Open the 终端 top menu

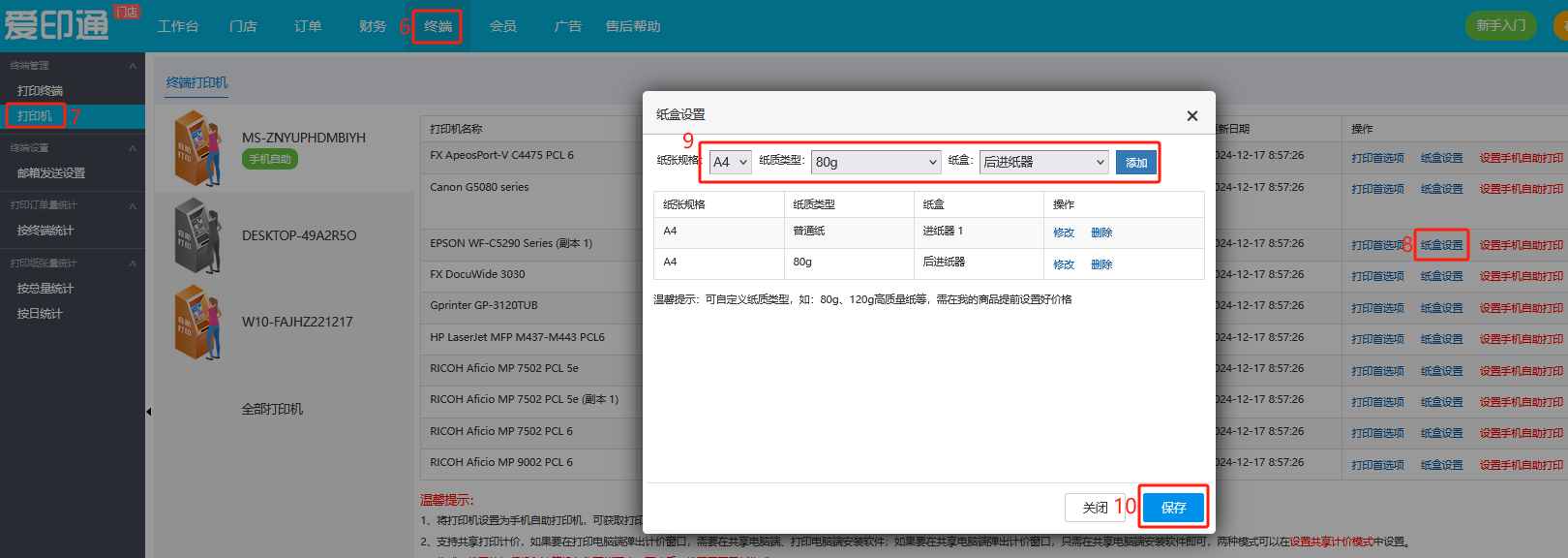pos(437,26)
